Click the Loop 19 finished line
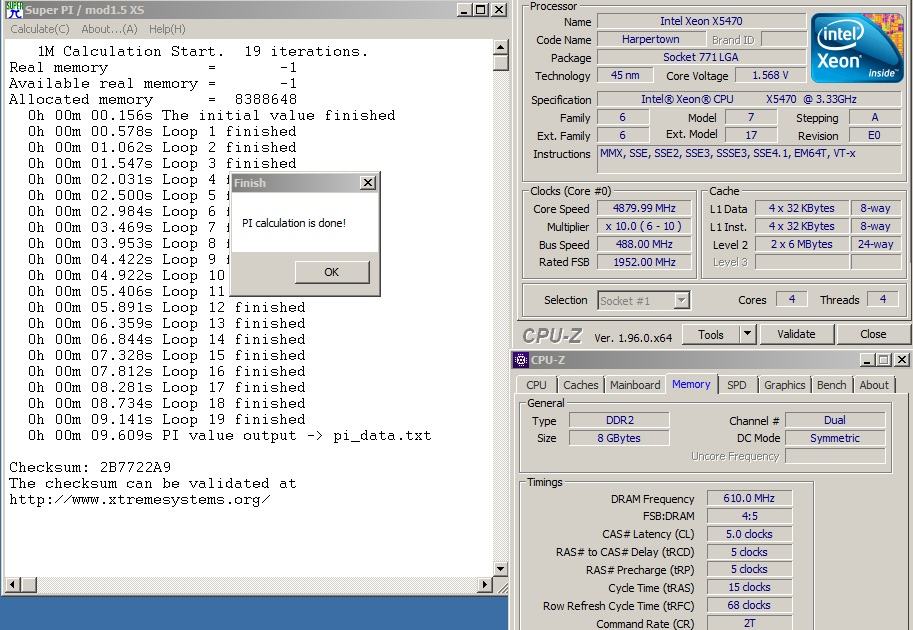Screen dimensions: 913x630 coord(167,420)
